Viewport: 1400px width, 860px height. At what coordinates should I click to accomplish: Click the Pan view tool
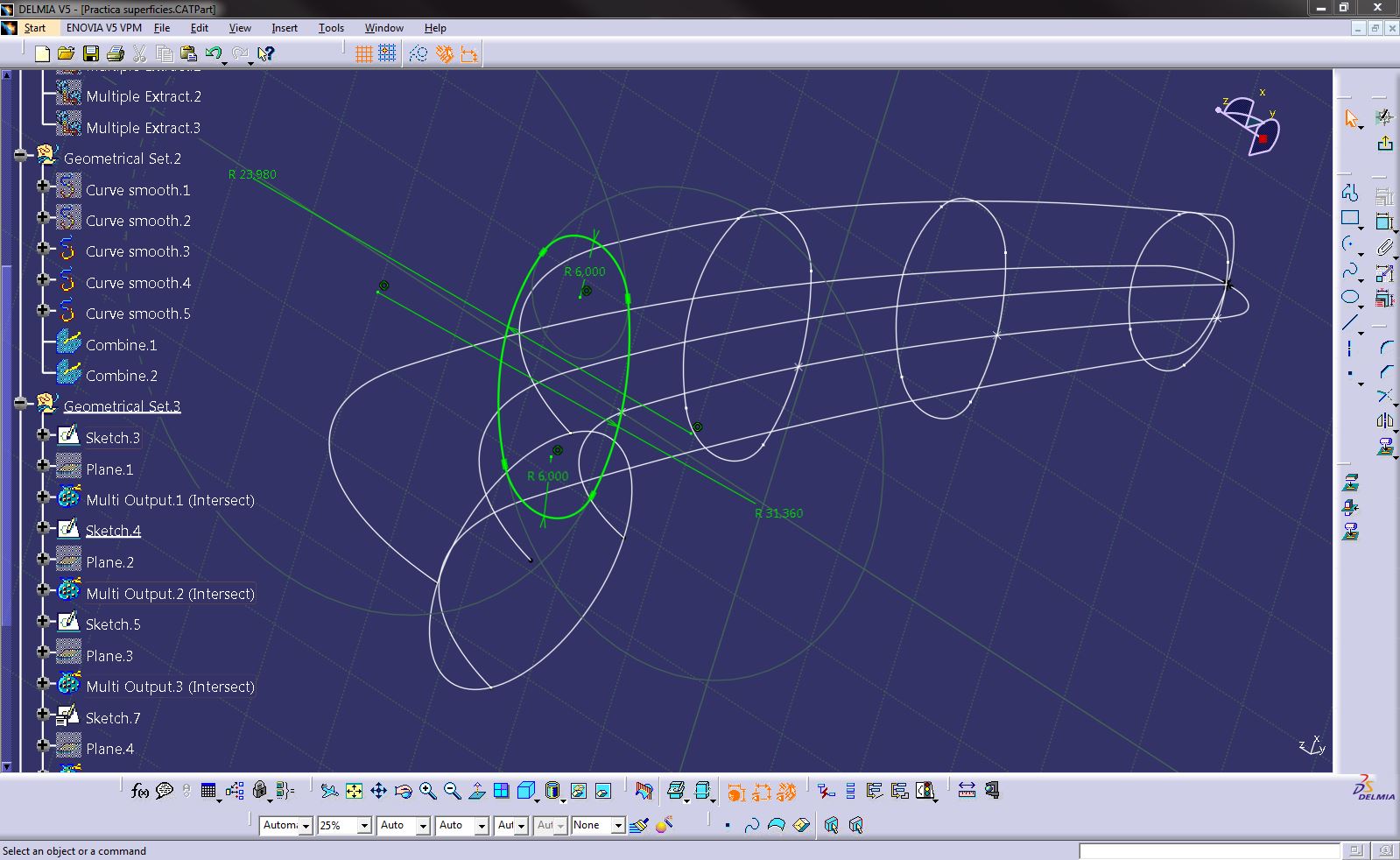(x=378, y=792)
